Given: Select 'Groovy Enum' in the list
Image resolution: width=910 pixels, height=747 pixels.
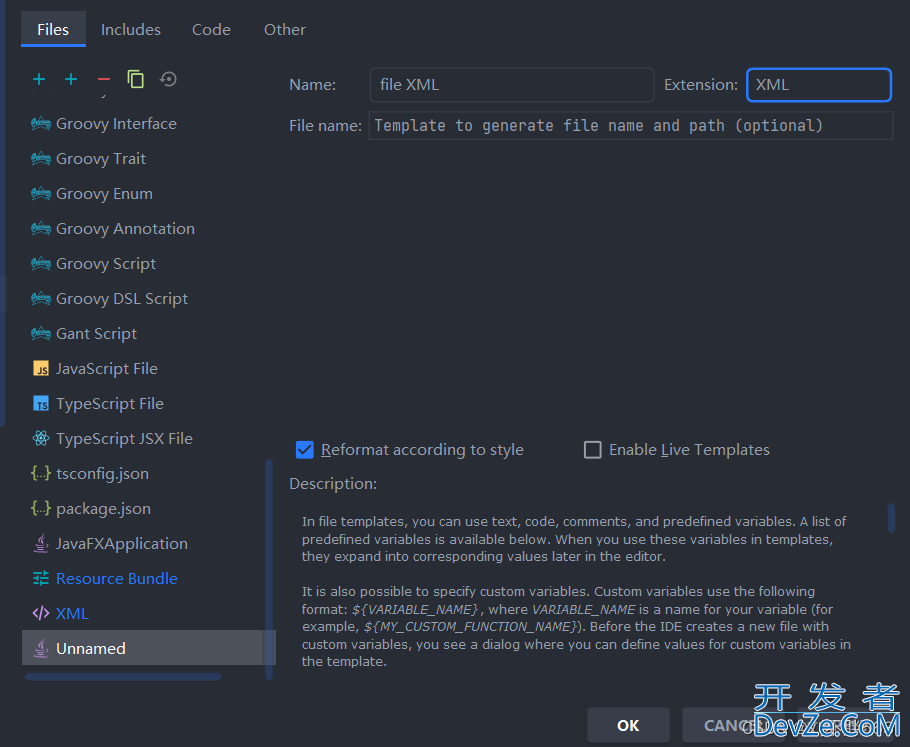Looking at the screenshot, I should click(x=104, y=193).
